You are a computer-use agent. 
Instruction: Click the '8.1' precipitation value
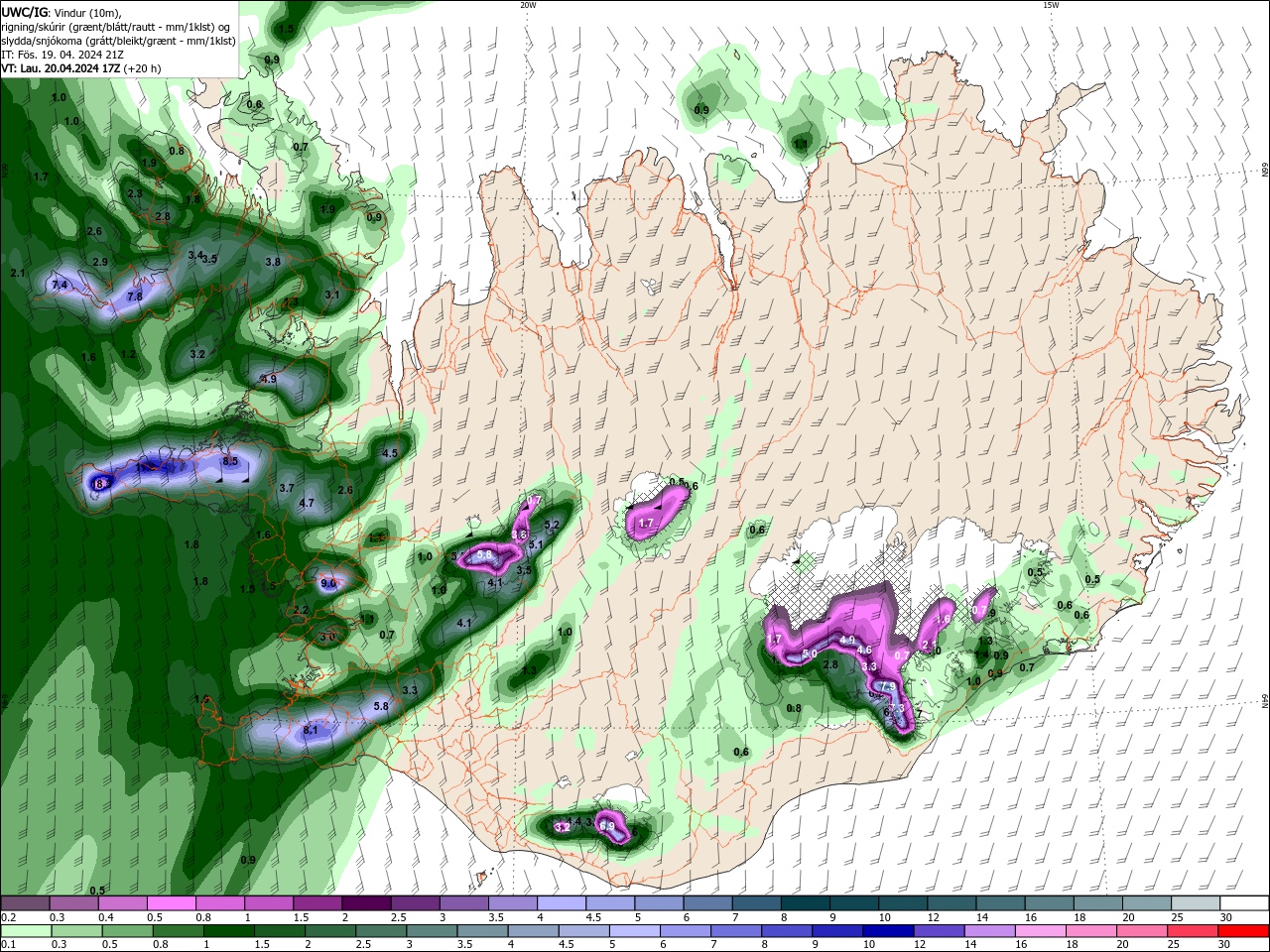(311, 730)
